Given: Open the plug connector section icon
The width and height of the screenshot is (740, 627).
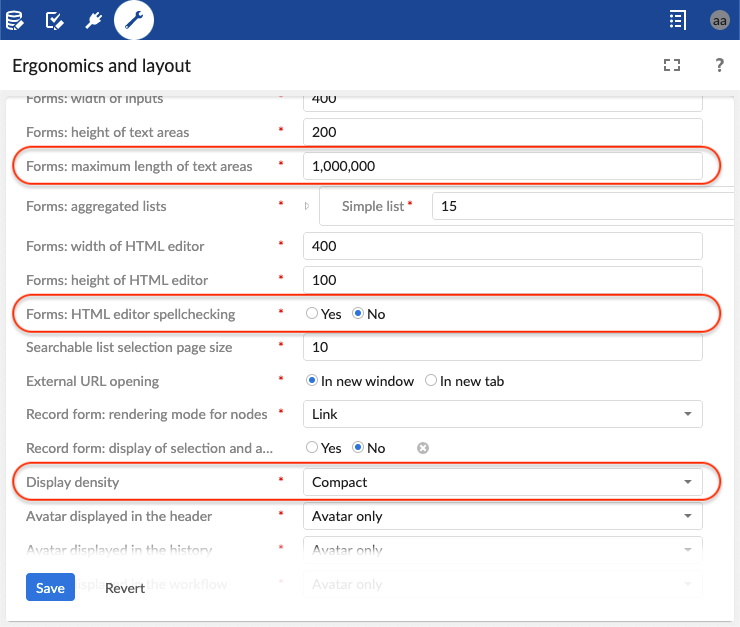Looking at the screenshot, I should (x=94, y=20).
